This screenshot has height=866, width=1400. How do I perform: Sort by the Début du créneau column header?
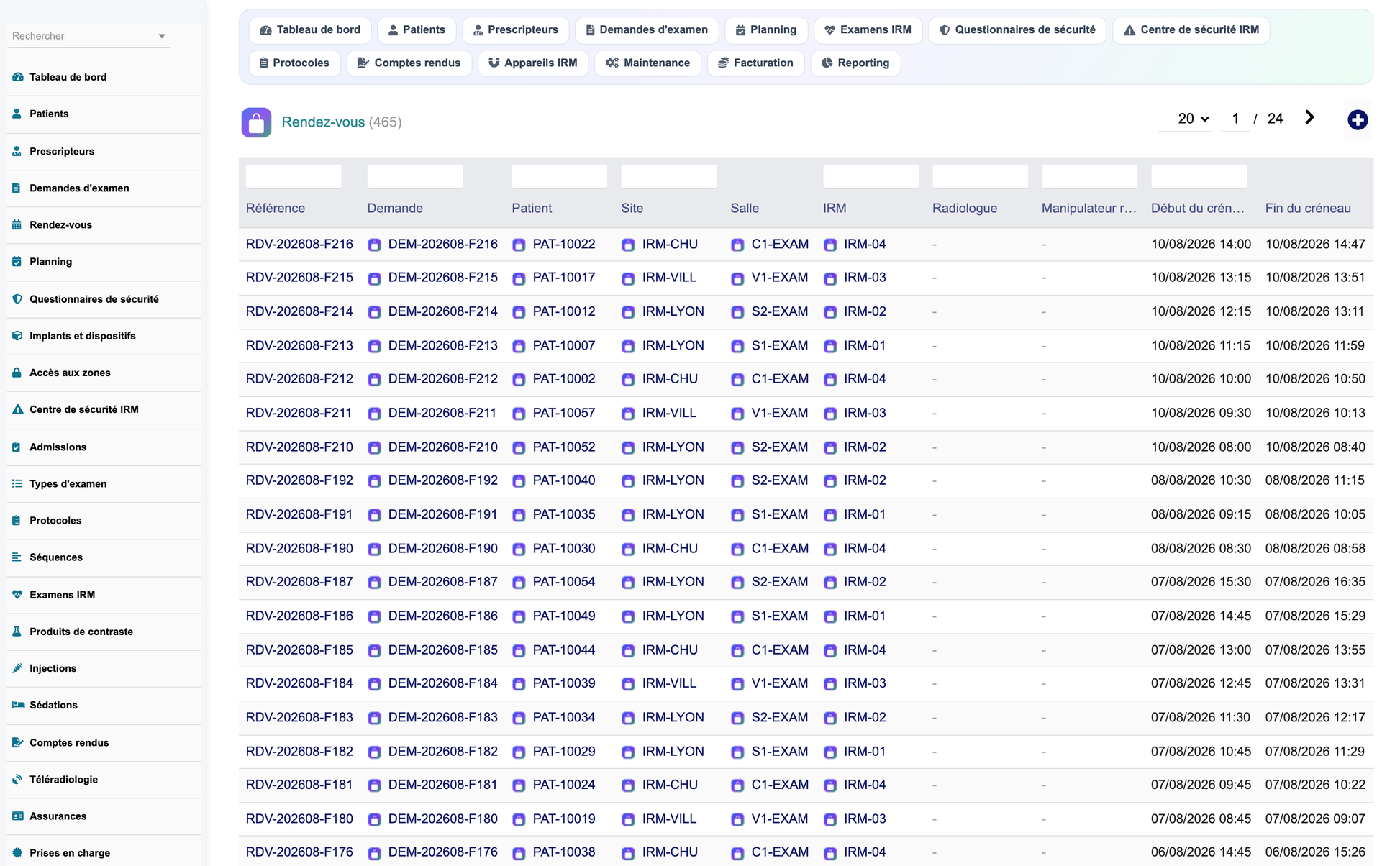[1198, 209]
